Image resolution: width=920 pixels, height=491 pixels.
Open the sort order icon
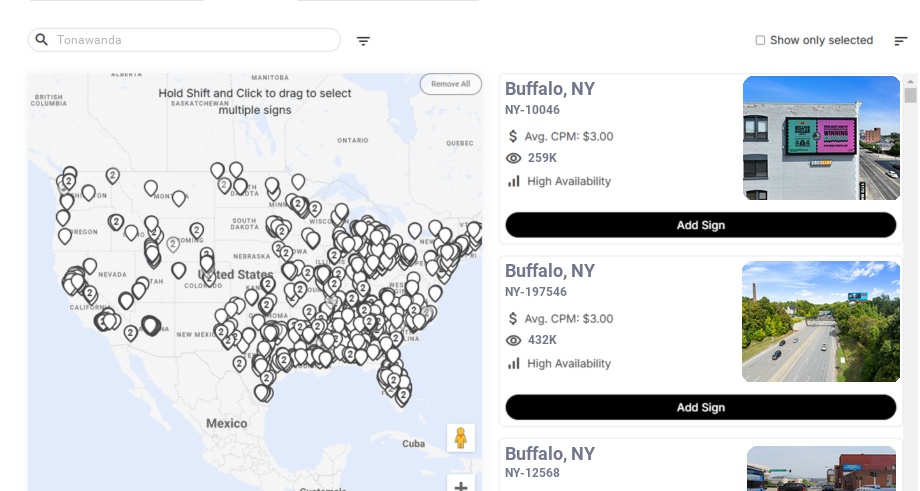pos(901,41)
